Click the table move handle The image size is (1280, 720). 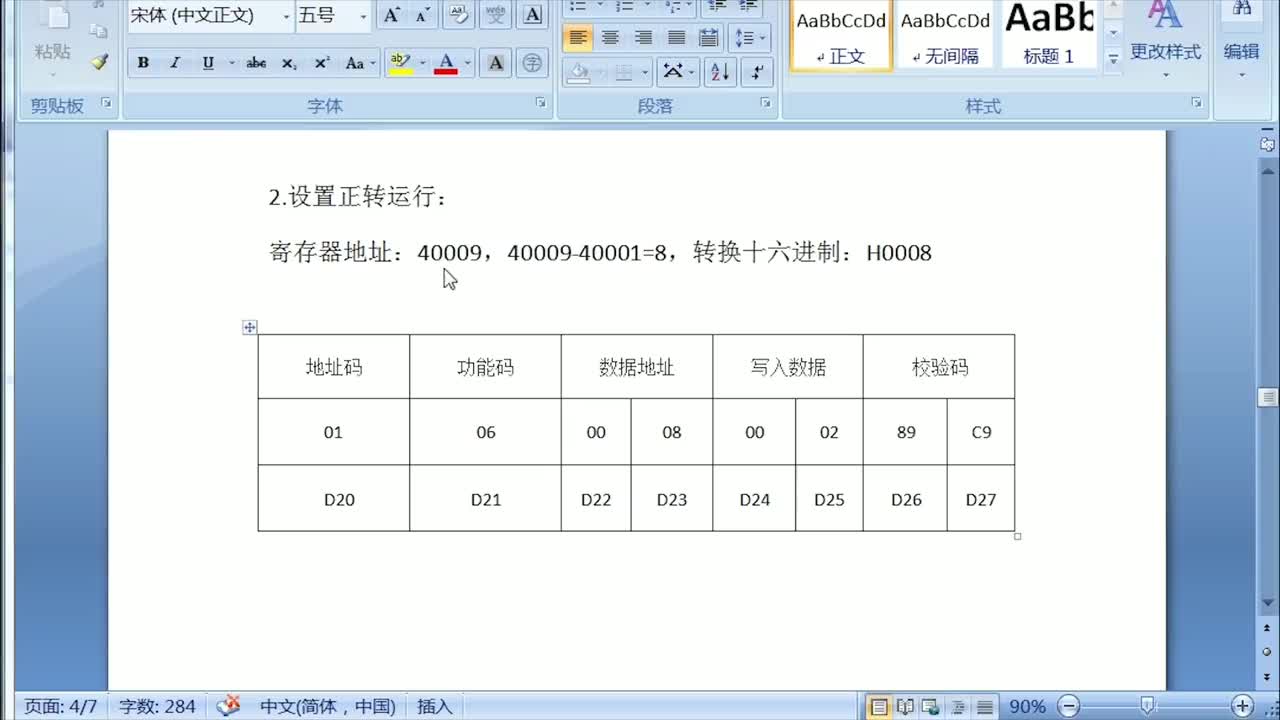tap(250, 327)
